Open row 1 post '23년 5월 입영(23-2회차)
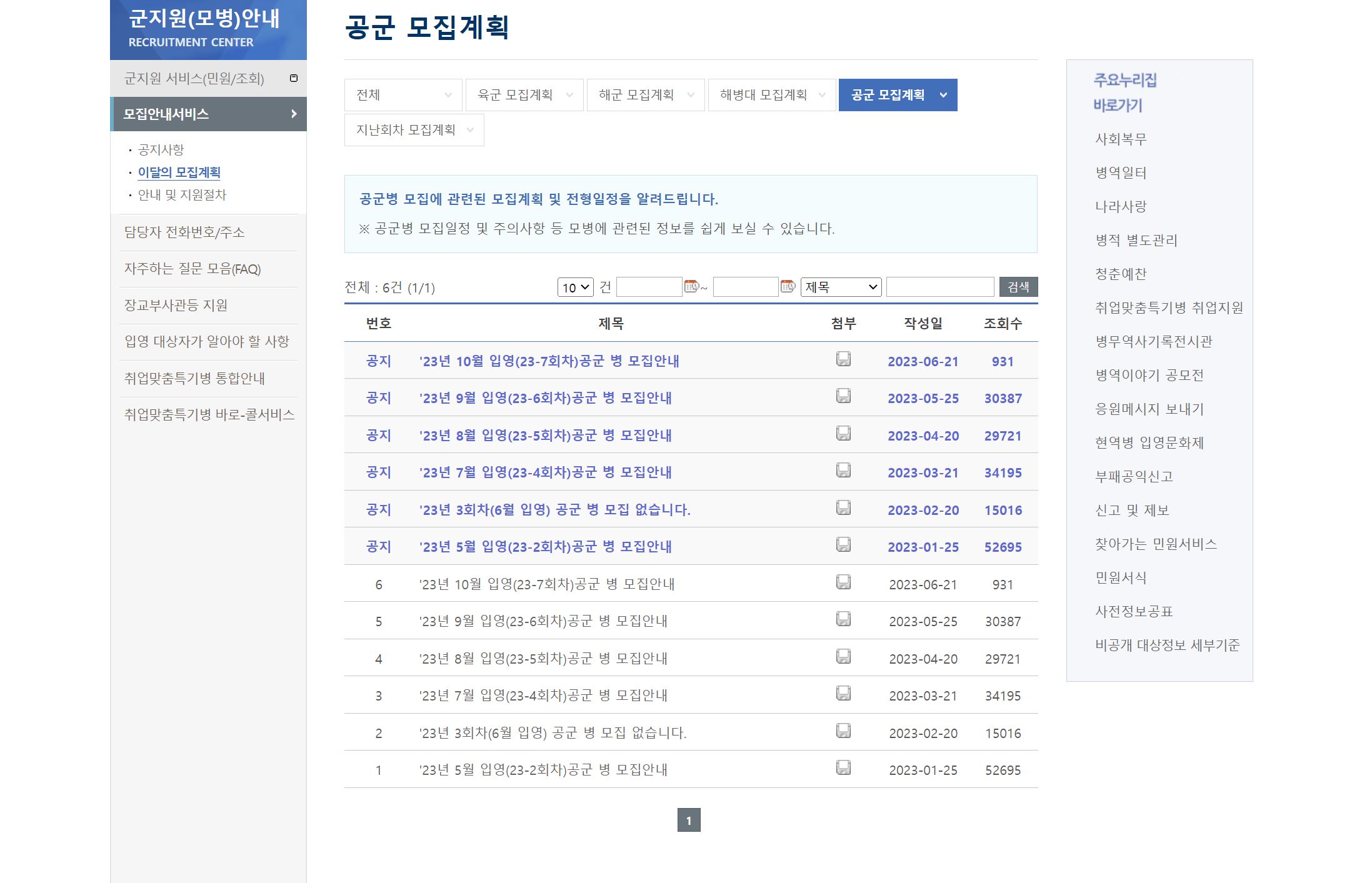This screenshot has height=883, width=1372. click(x=543, y=770)
